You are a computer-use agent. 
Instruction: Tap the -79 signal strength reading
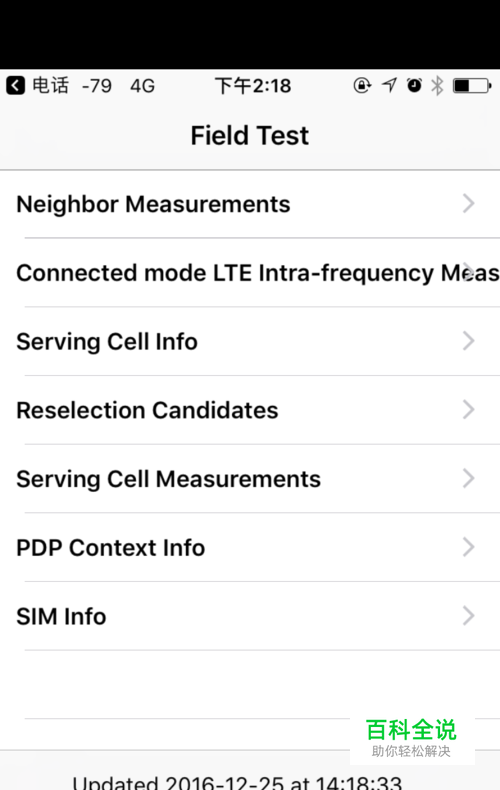click(97, 86)
